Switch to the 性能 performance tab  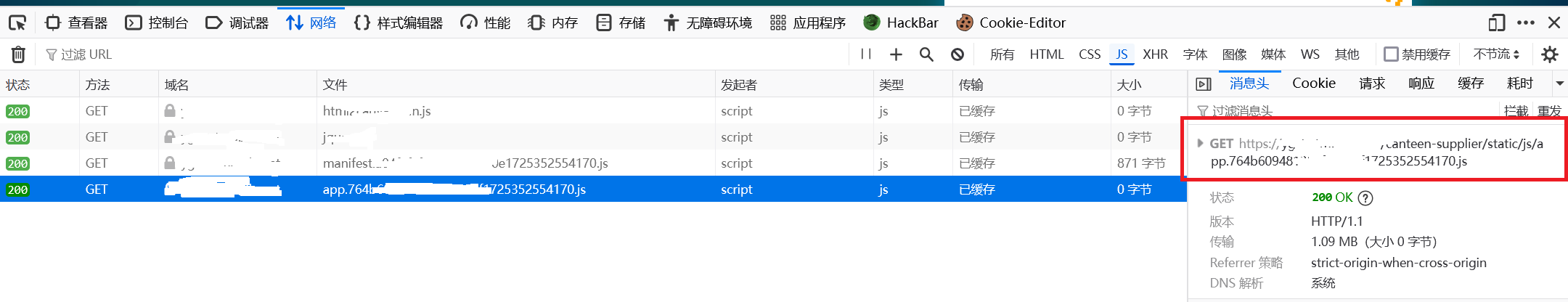point(486,23)
